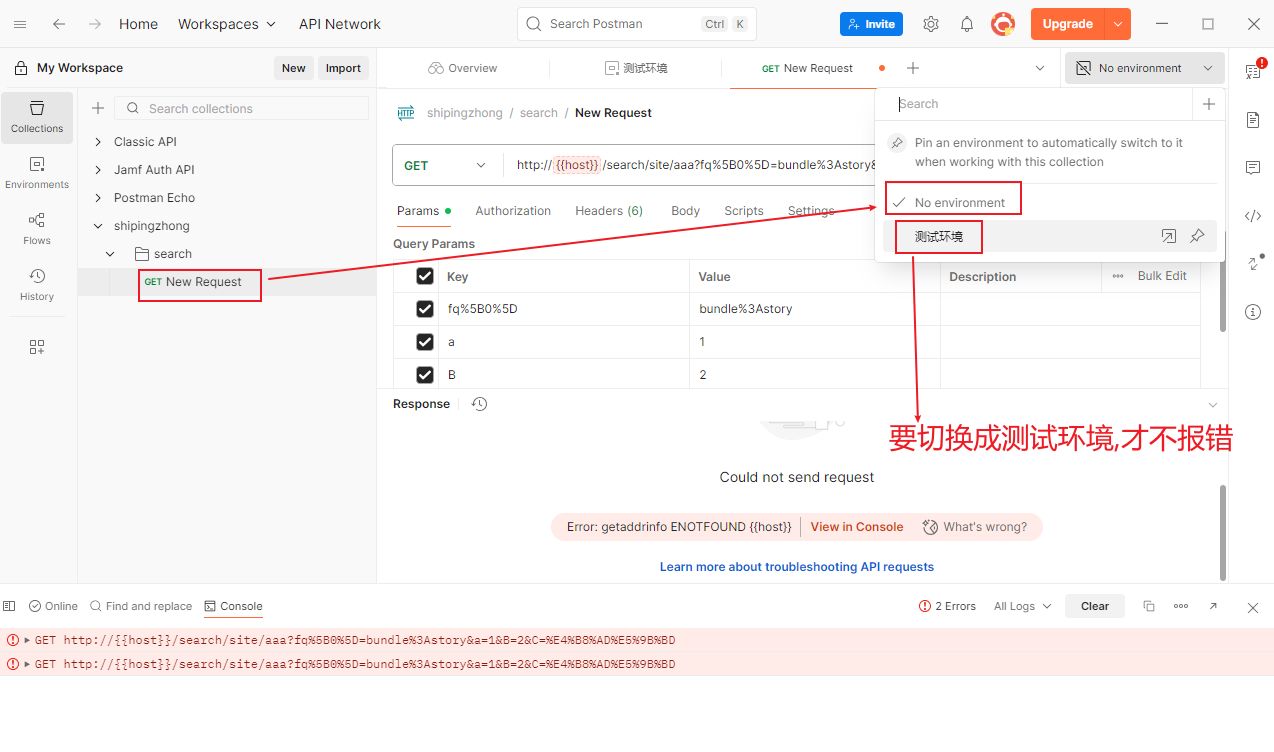The image size is (1274, 752).
Task: Select the 测试环境 environment option
Action: click(939, 237)
